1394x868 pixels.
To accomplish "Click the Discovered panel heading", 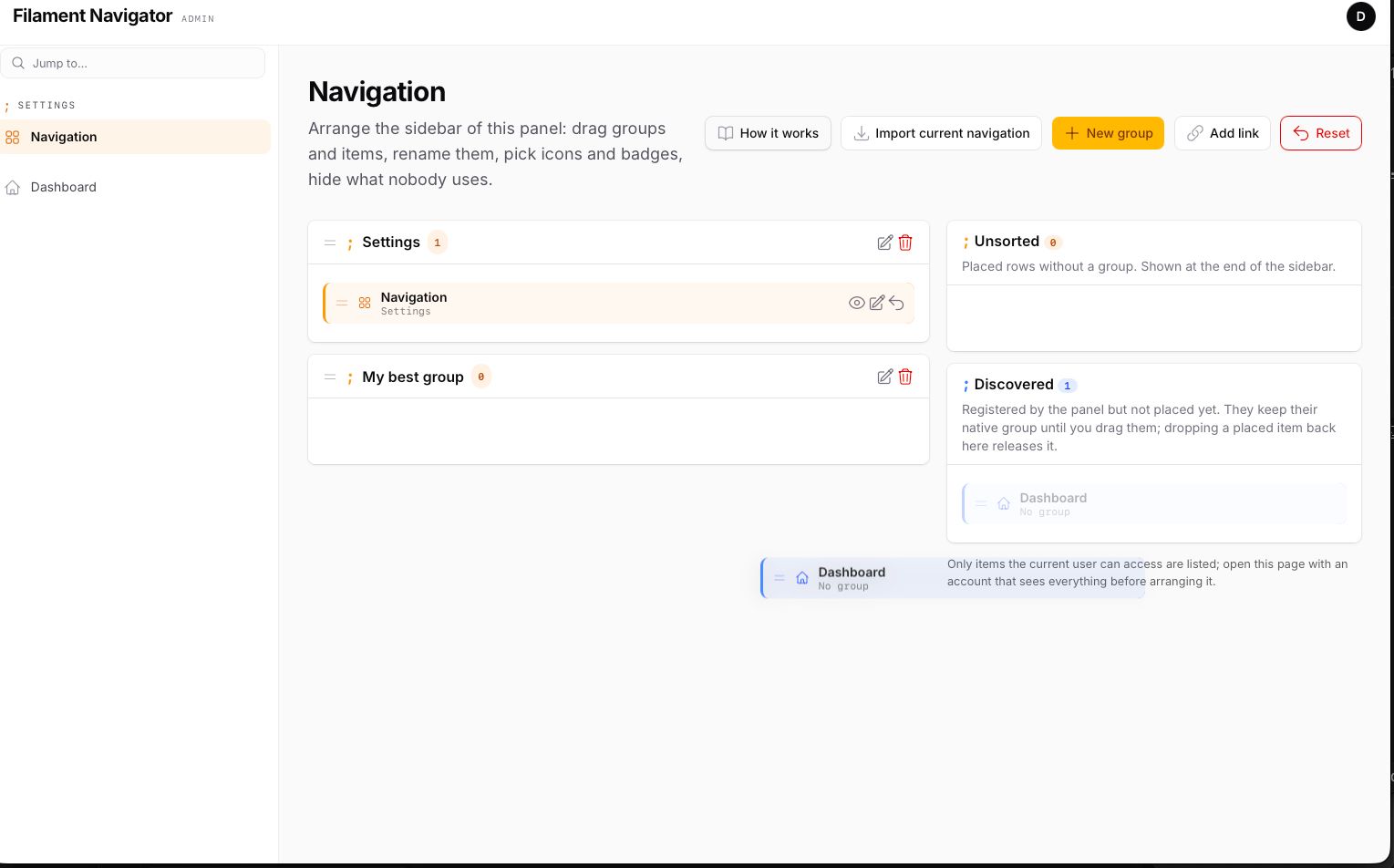I will (1014, 384).
